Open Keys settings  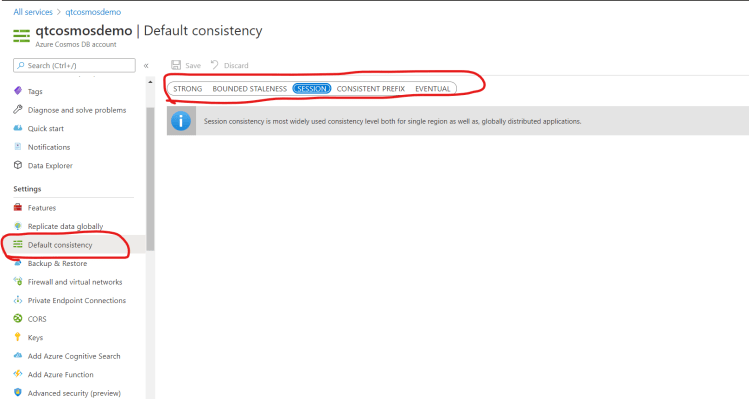[35, 337]
